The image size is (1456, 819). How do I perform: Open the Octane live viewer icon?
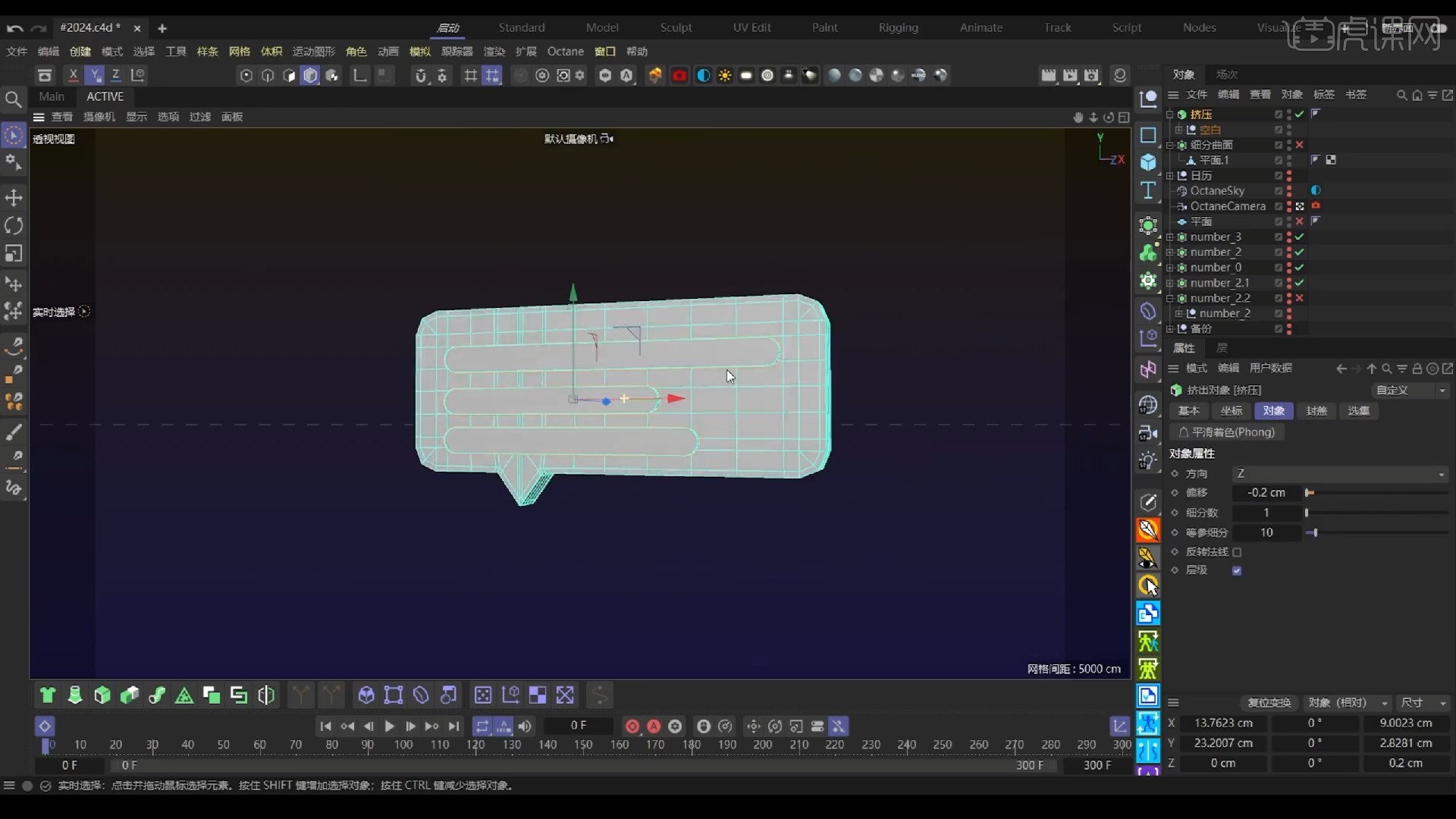[x=655, y=75]
